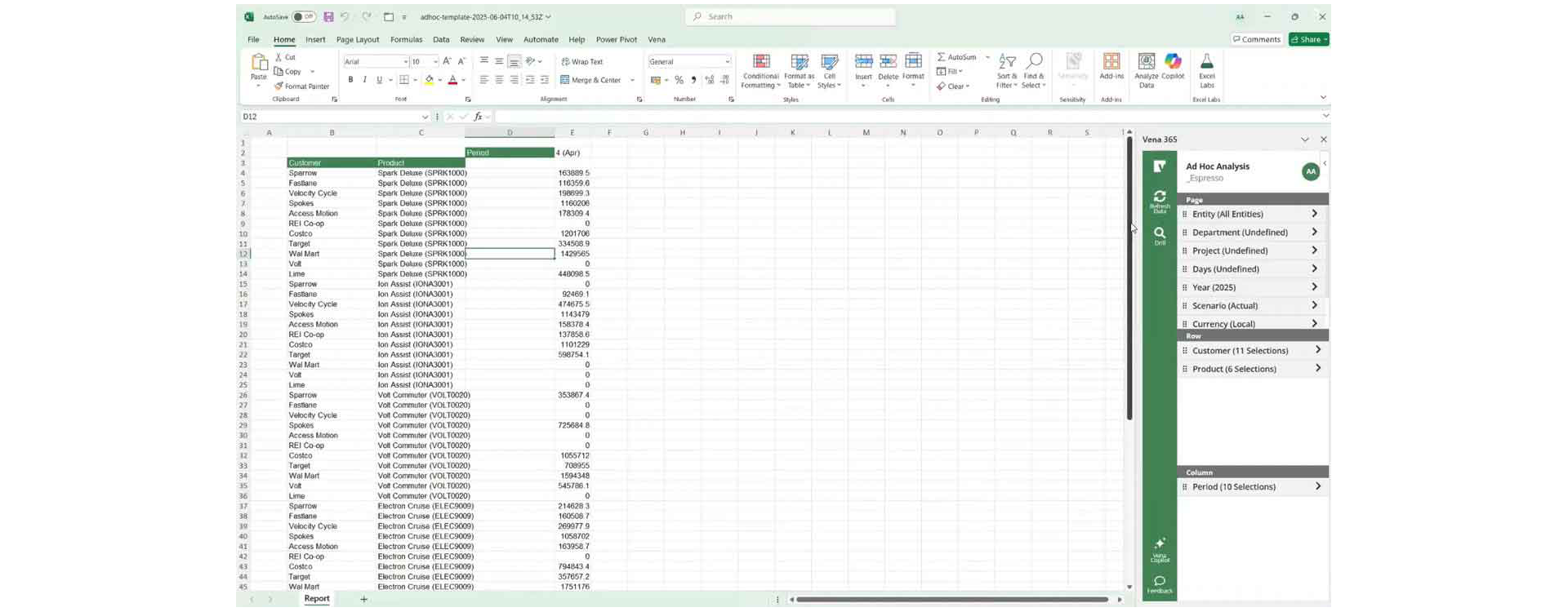Apply bold formatting
This screenshot has height=612, width=1568.
click(x=350, y=80)
